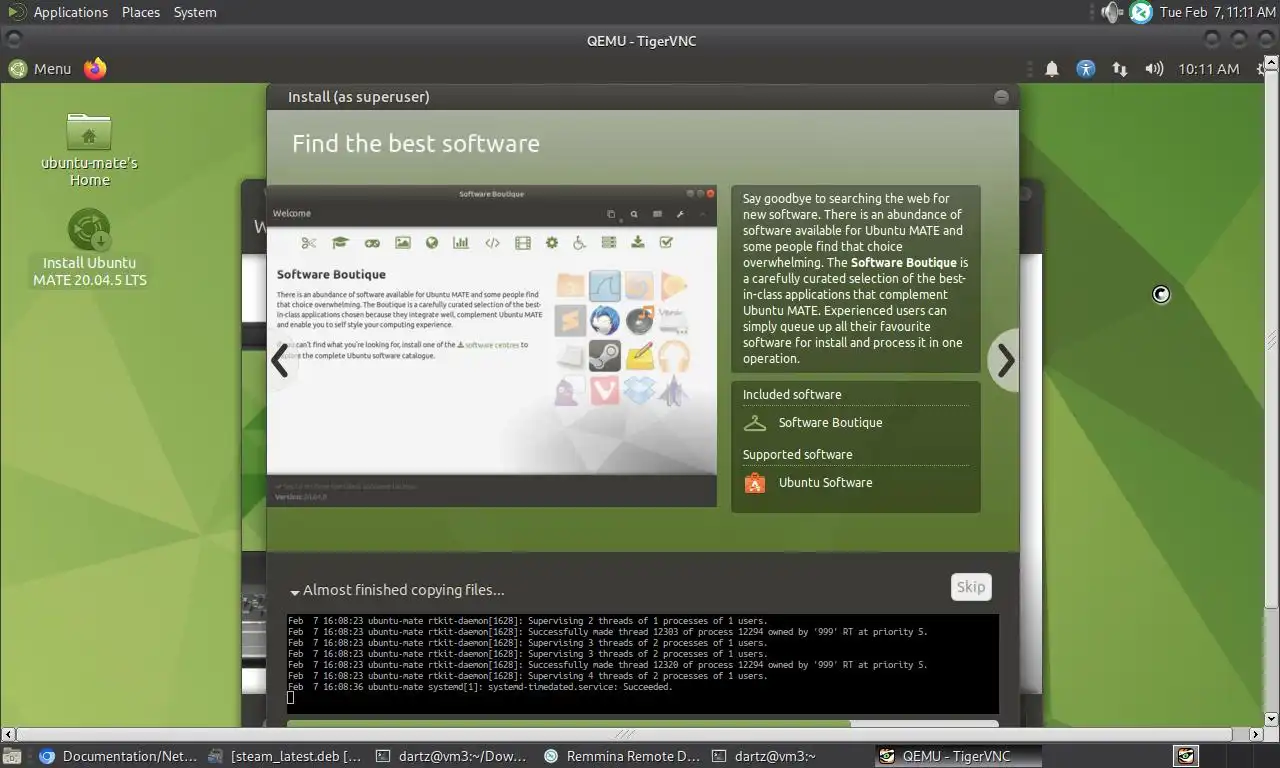This screenshot has width=1280, height=768.
Task: Click the QEMU - TigerVNC window title bar
Action: [x=641, y=40]
